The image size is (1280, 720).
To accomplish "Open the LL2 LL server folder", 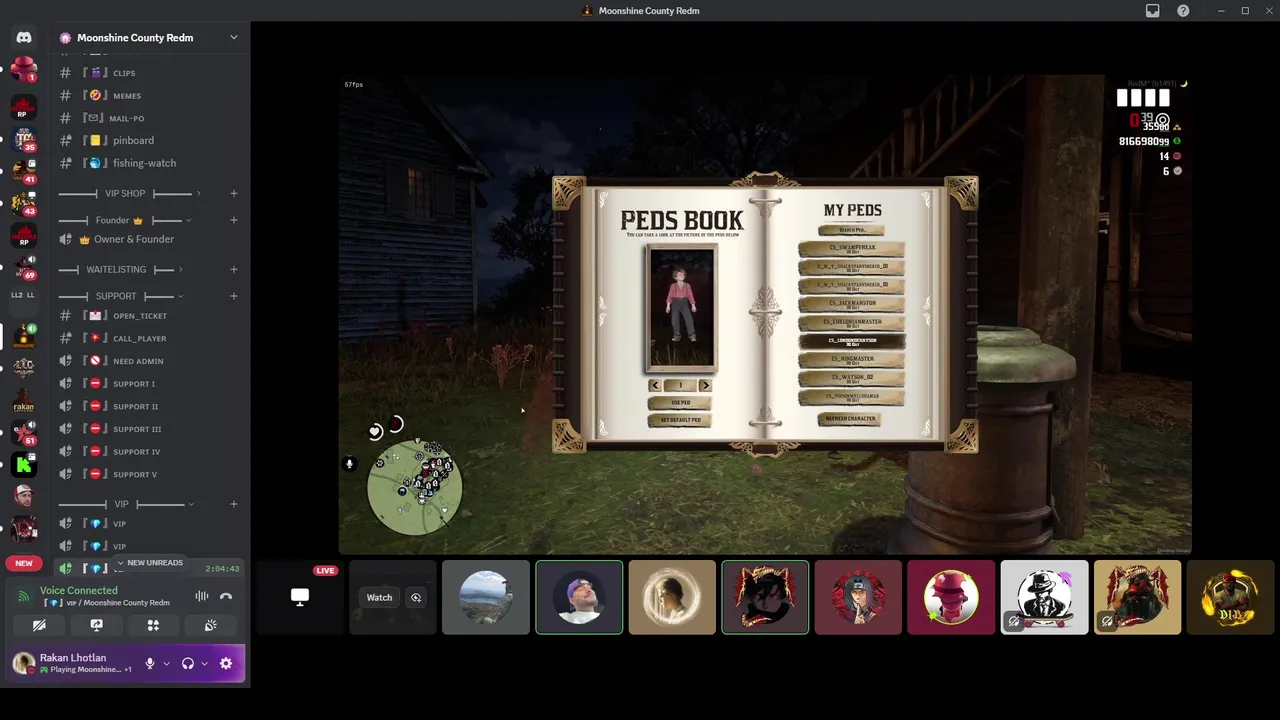I will coord(24,296).
